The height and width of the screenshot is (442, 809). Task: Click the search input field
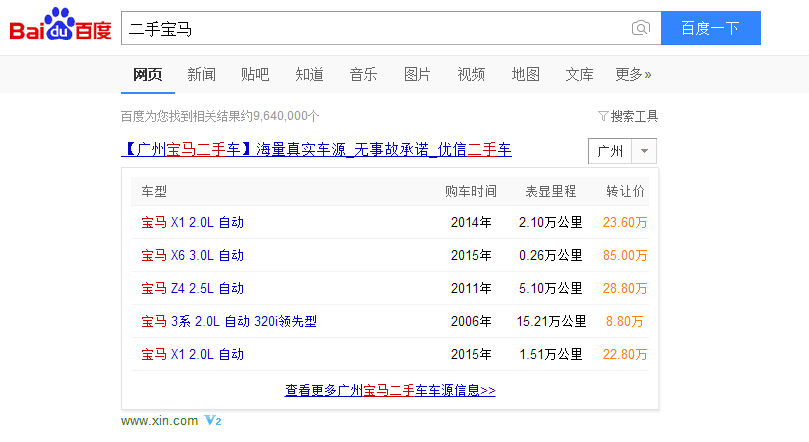click(375, 28)
